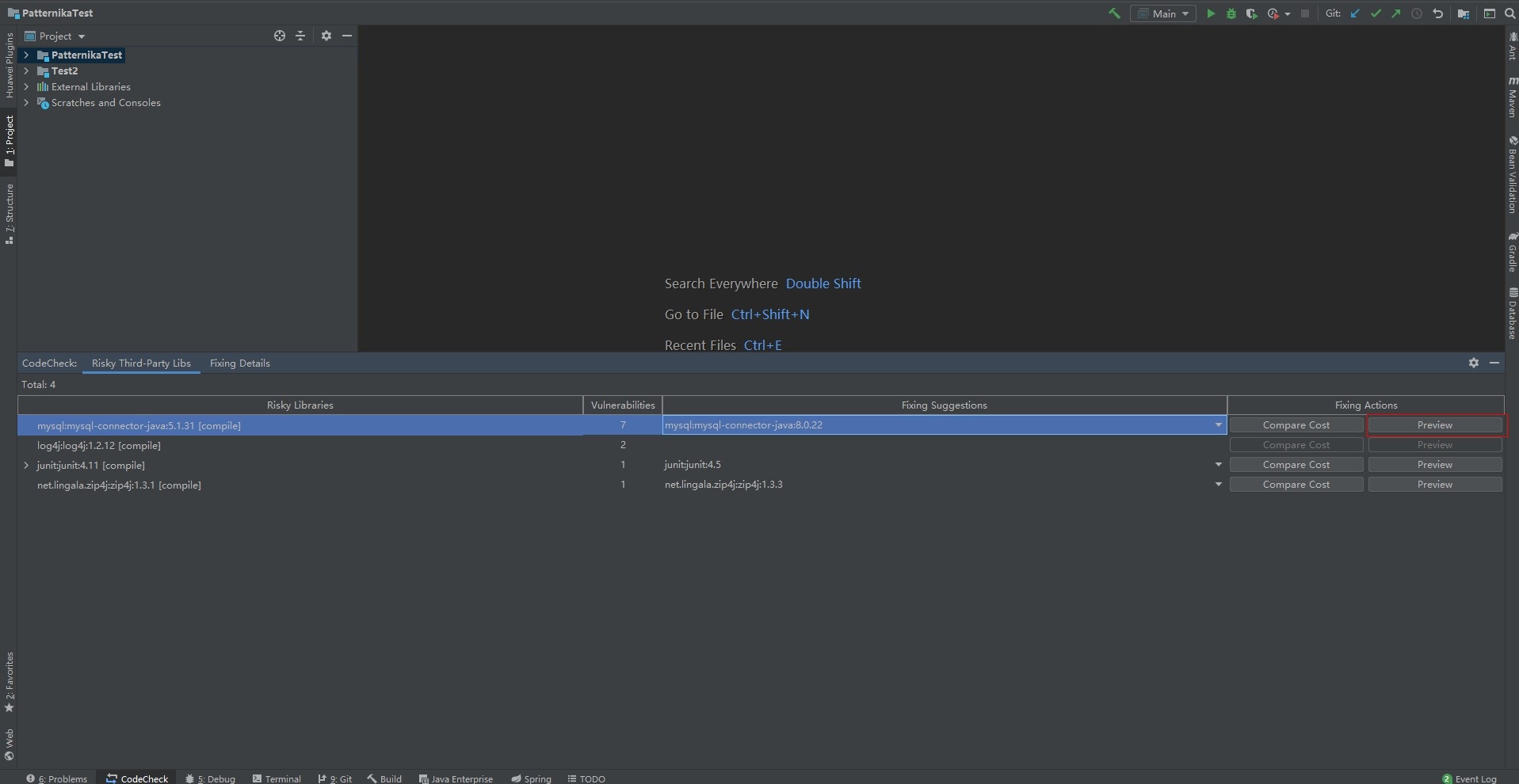
Task: Open CodeCheck panel gear settings
Action: (x=1474, y=363)
